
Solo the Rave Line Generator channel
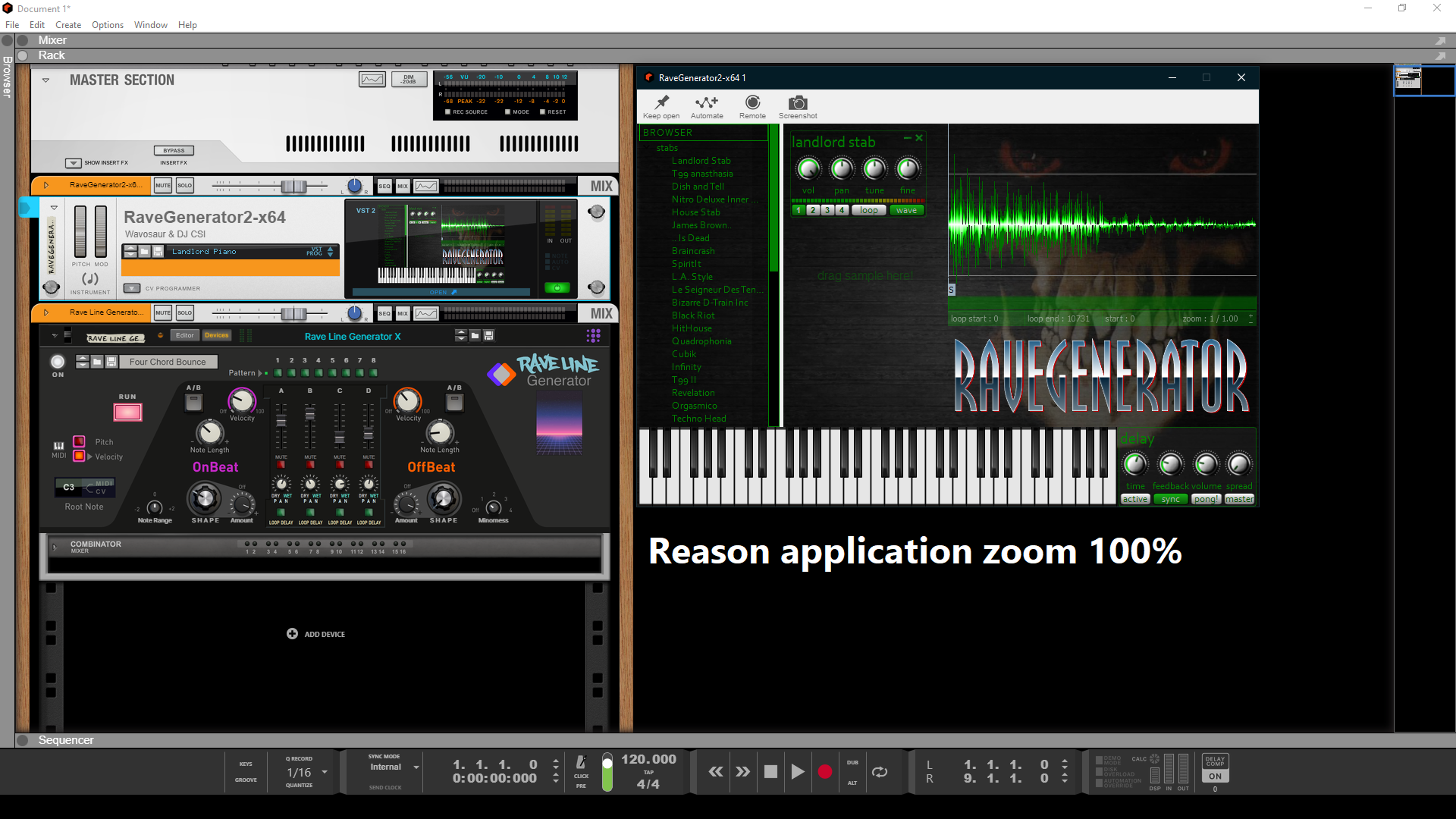(185, 312)
